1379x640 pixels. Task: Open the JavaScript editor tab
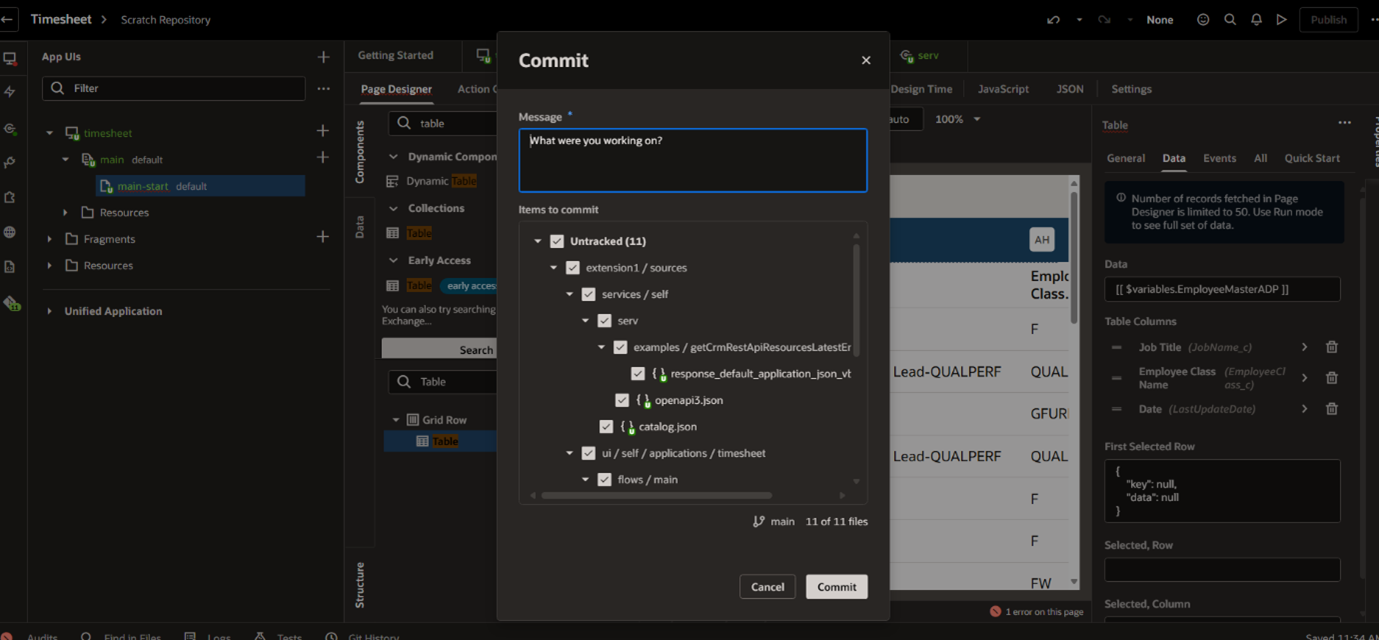1002,89
